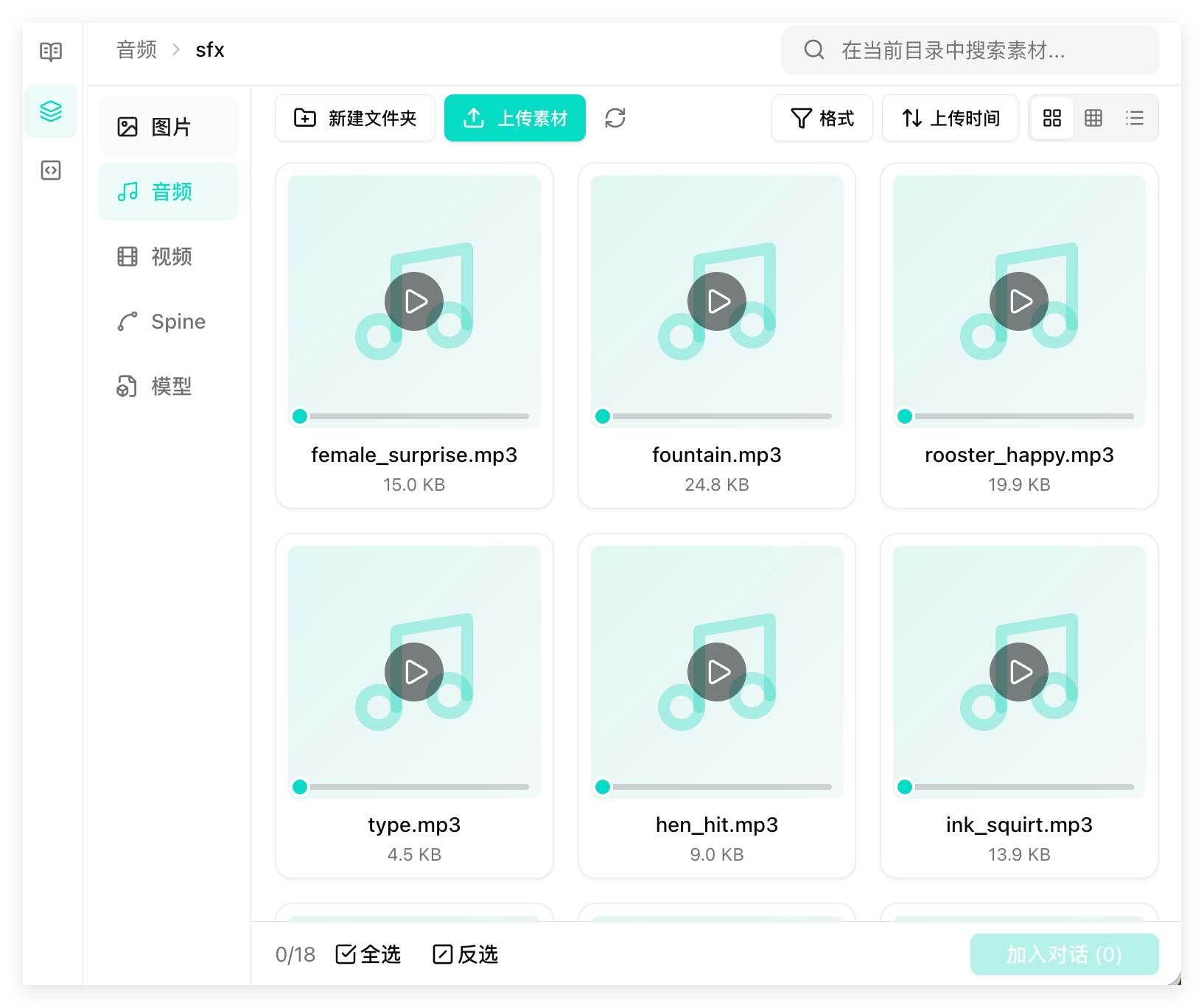Click search field for current directory
The width and height of the screenshot is (1204, 1008).
[970, 50]
